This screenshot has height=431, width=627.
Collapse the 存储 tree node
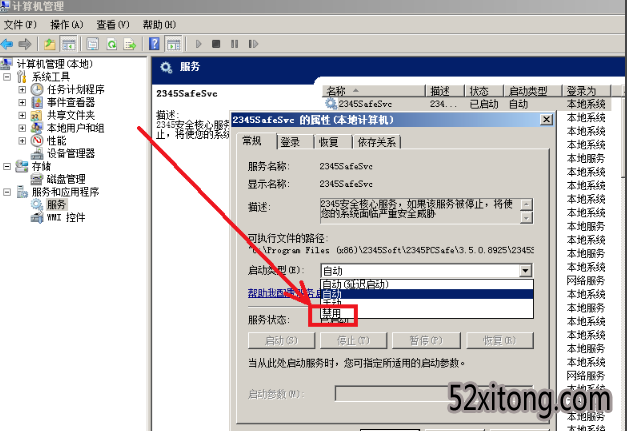click(x=7, y=166)
